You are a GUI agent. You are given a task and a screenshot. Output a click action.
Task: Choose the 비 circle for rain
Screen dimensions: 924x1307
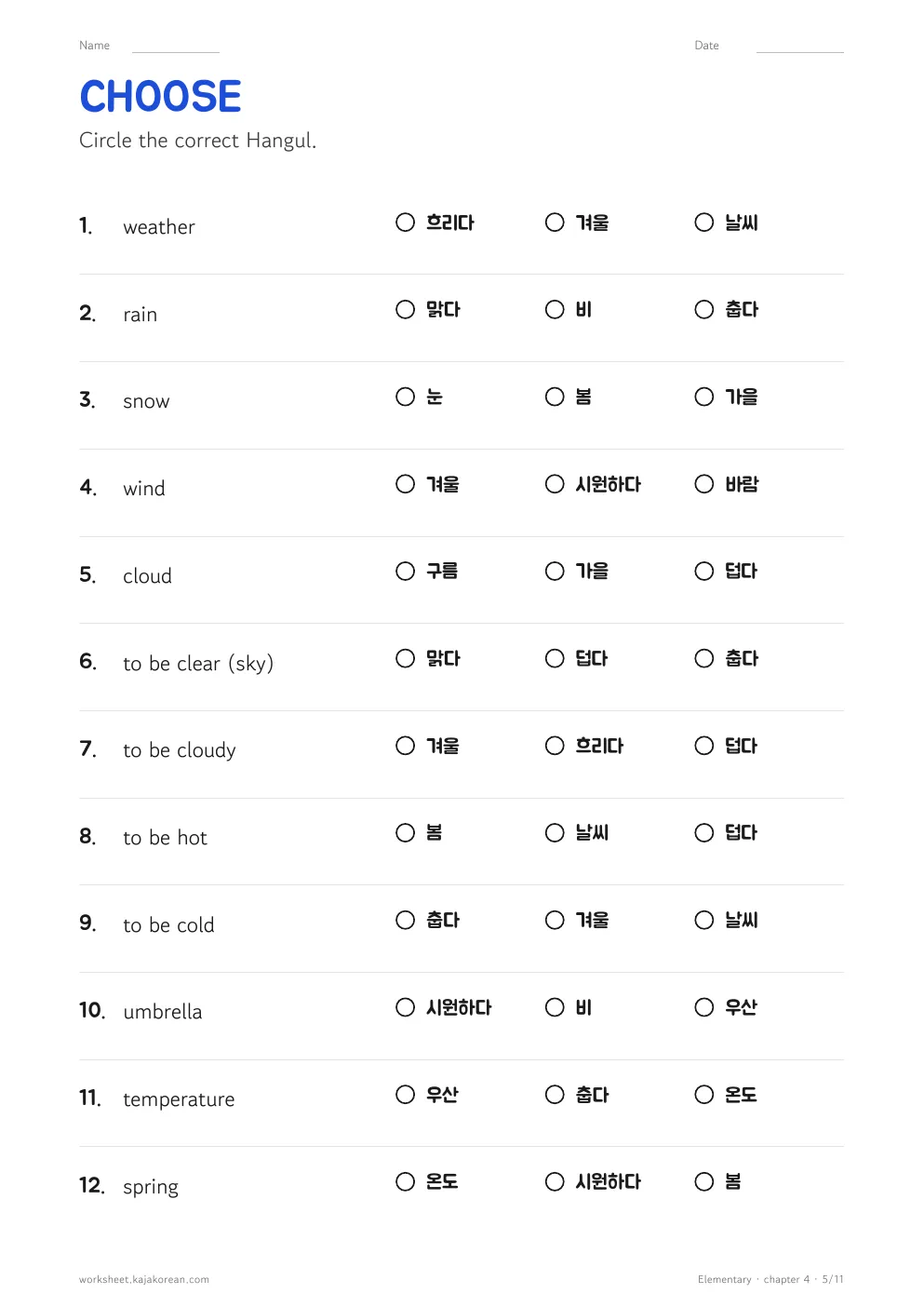555,309
